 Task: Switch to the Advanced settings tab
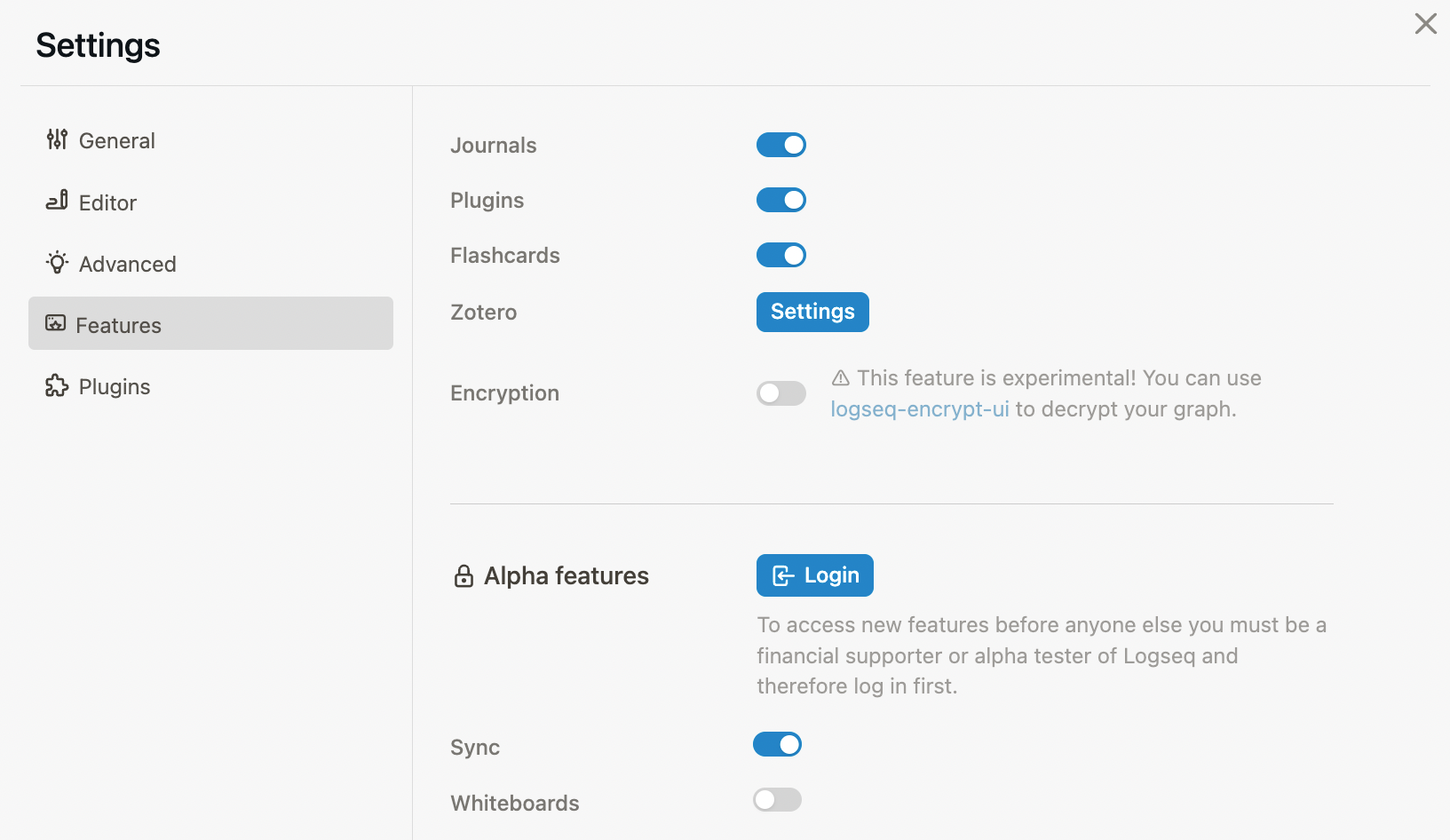(x=210, y=264)
